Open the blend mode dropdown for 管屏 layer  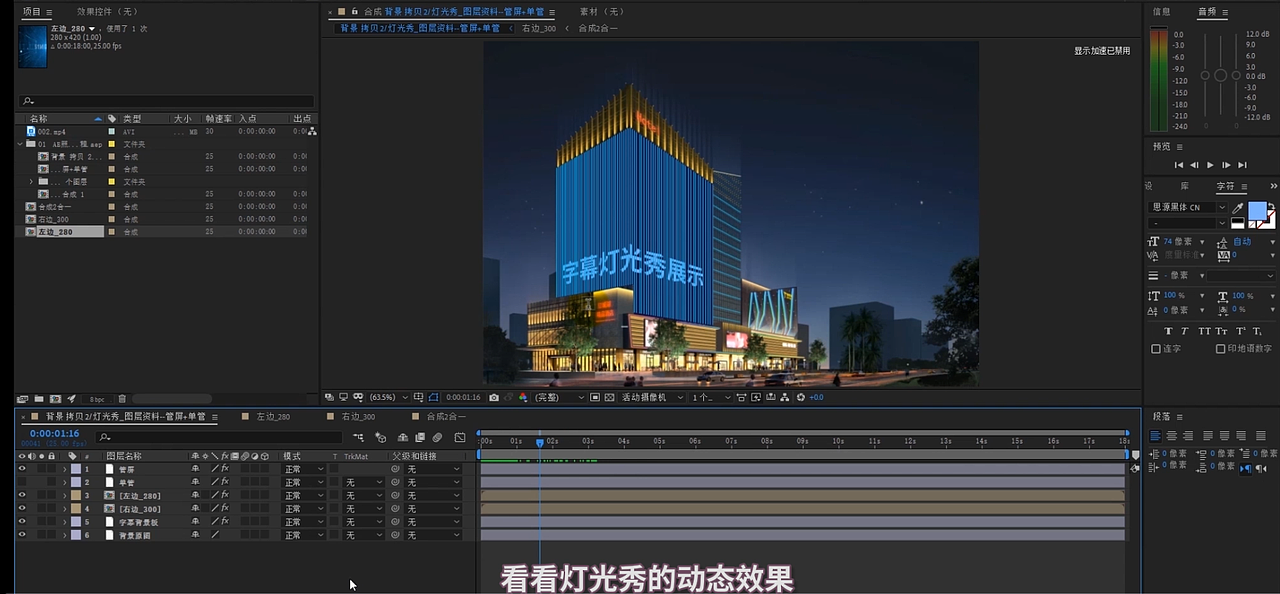pyautogui.click(x=304, y=469)
